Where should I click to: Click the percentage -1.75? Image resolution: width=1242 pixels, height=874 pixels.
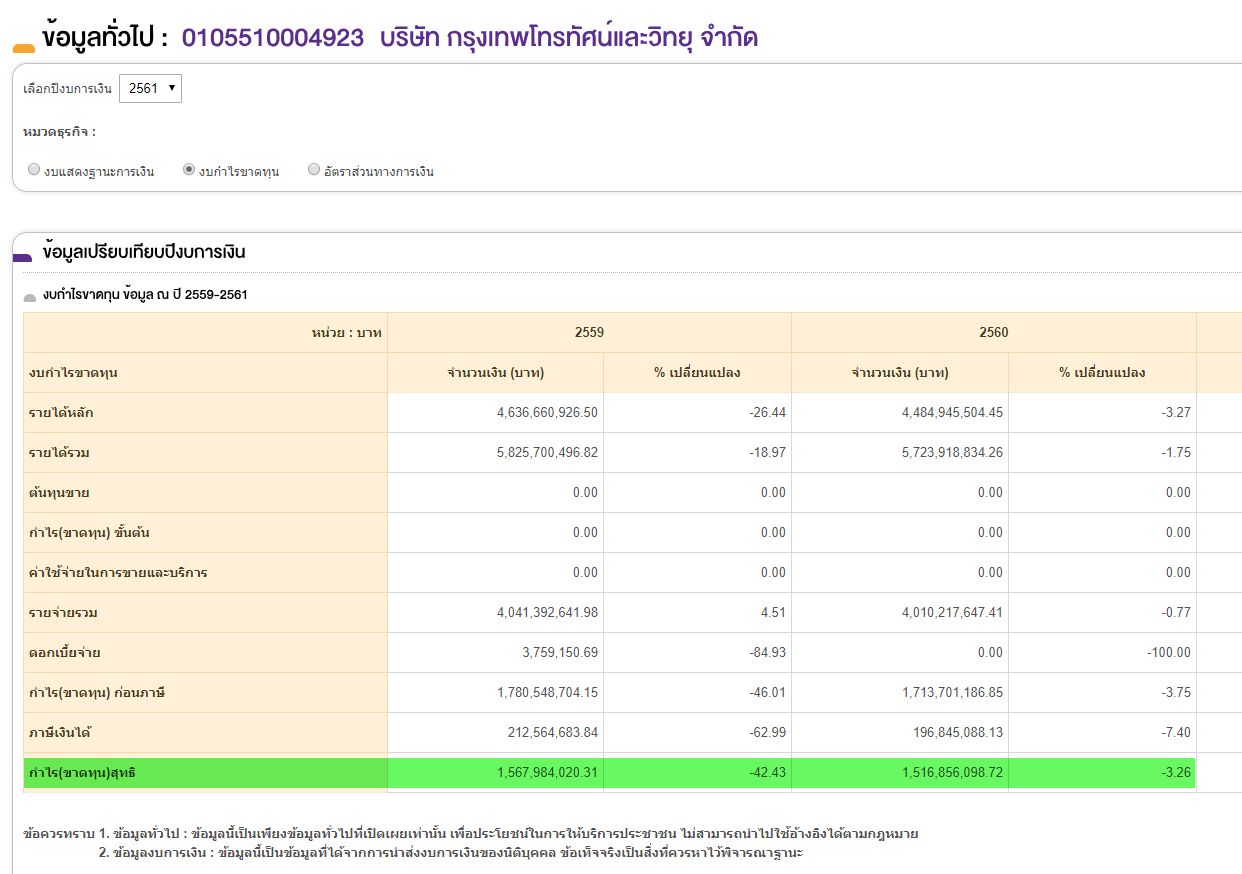click(x=1175, y=453)
